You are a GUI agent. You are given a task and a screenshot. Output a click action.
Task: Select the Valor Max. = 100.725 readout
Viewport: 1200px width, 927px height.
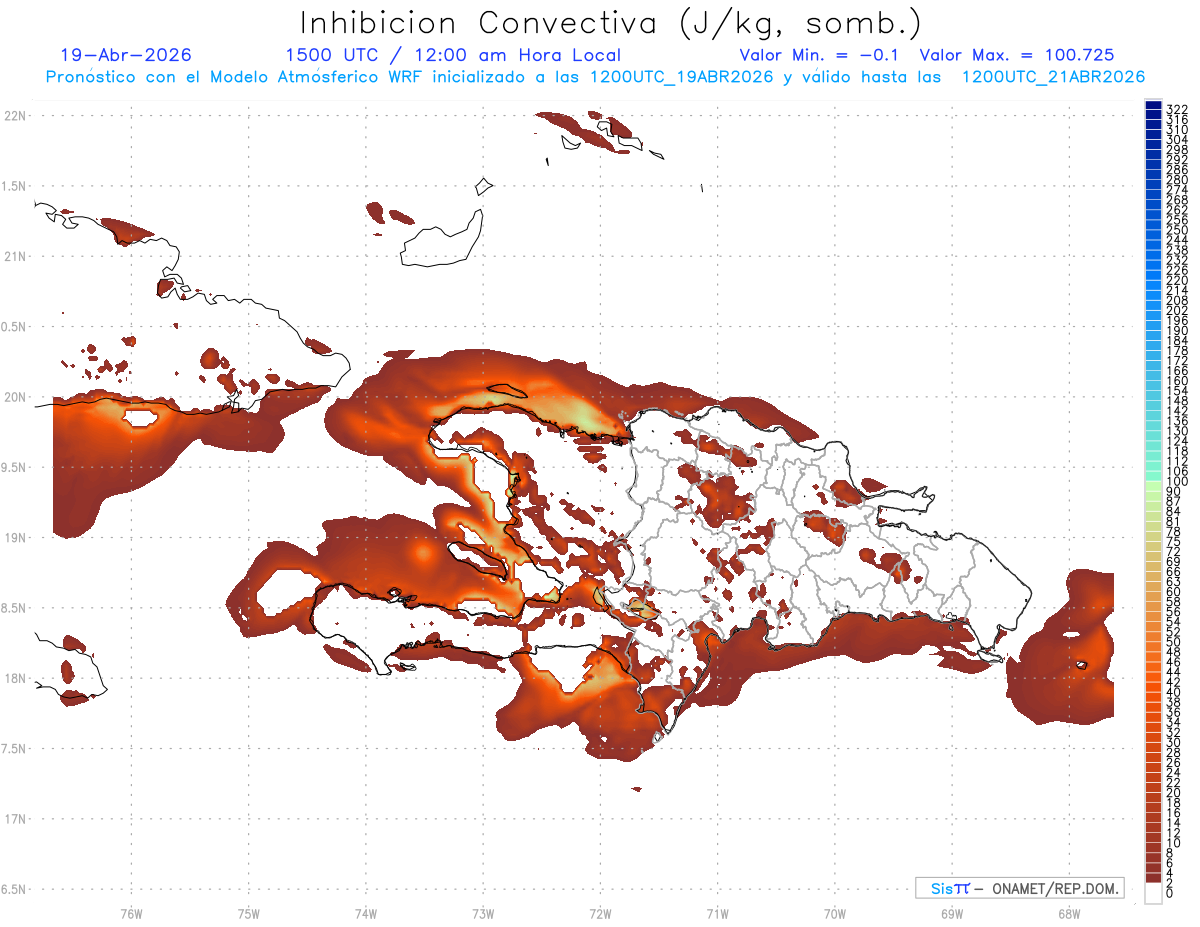1017,55
